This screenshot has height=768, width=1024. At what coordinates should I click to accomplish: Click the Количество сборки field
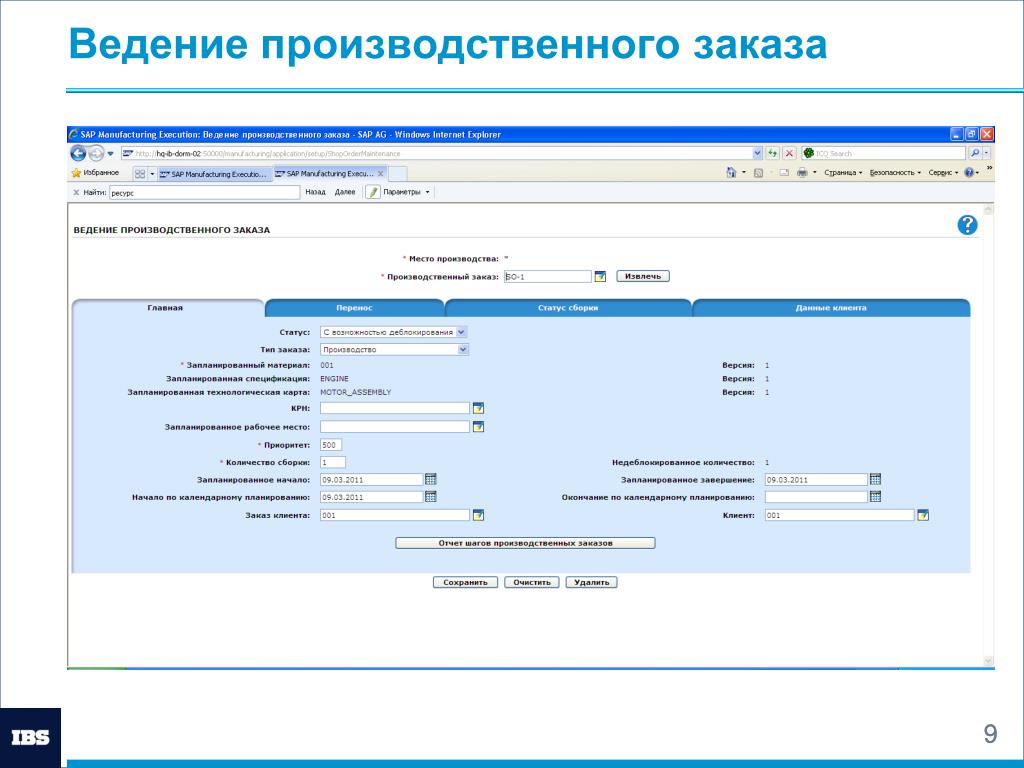332,462
